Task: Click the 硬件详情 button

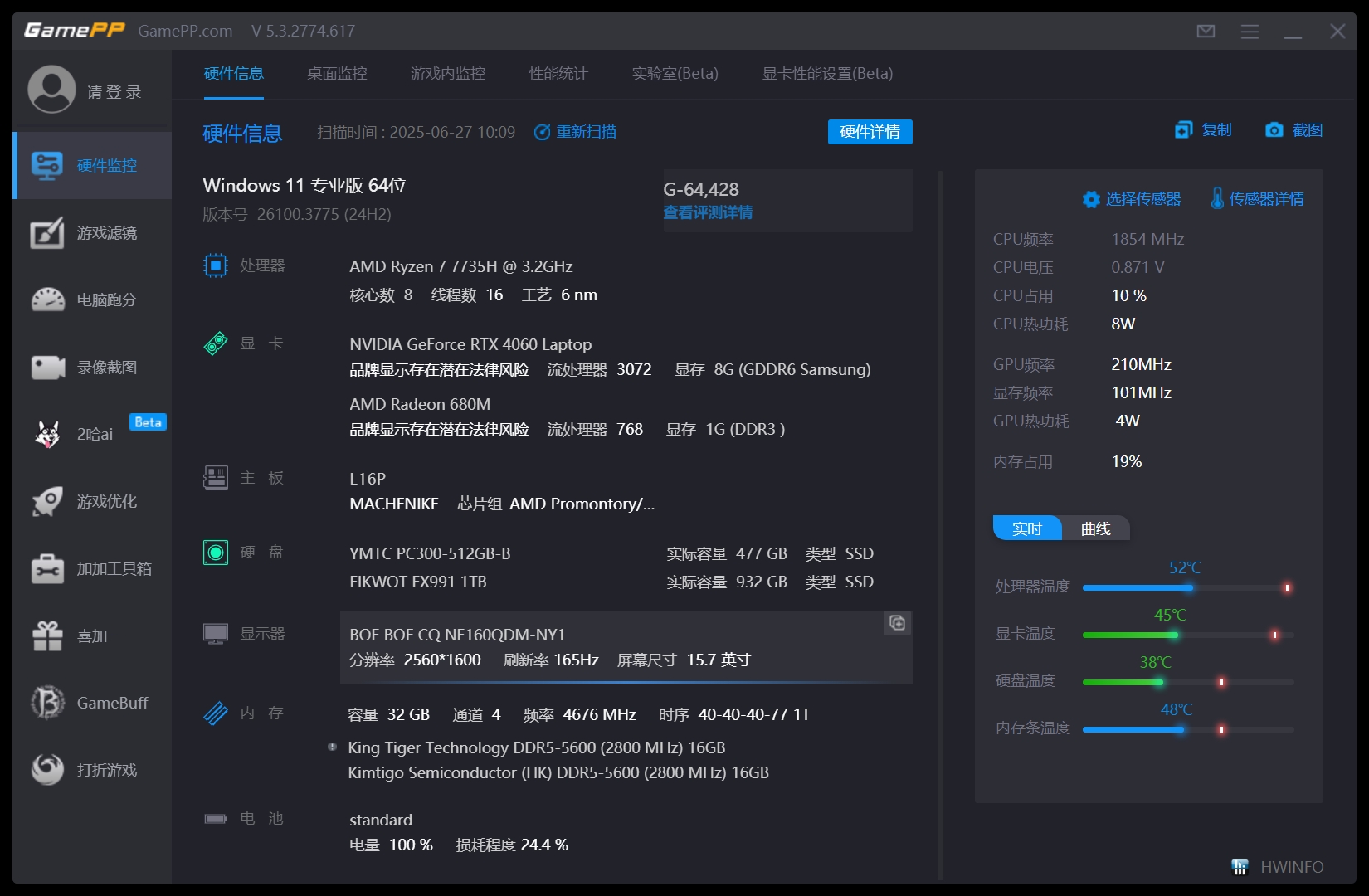Action: pos(870,132)
